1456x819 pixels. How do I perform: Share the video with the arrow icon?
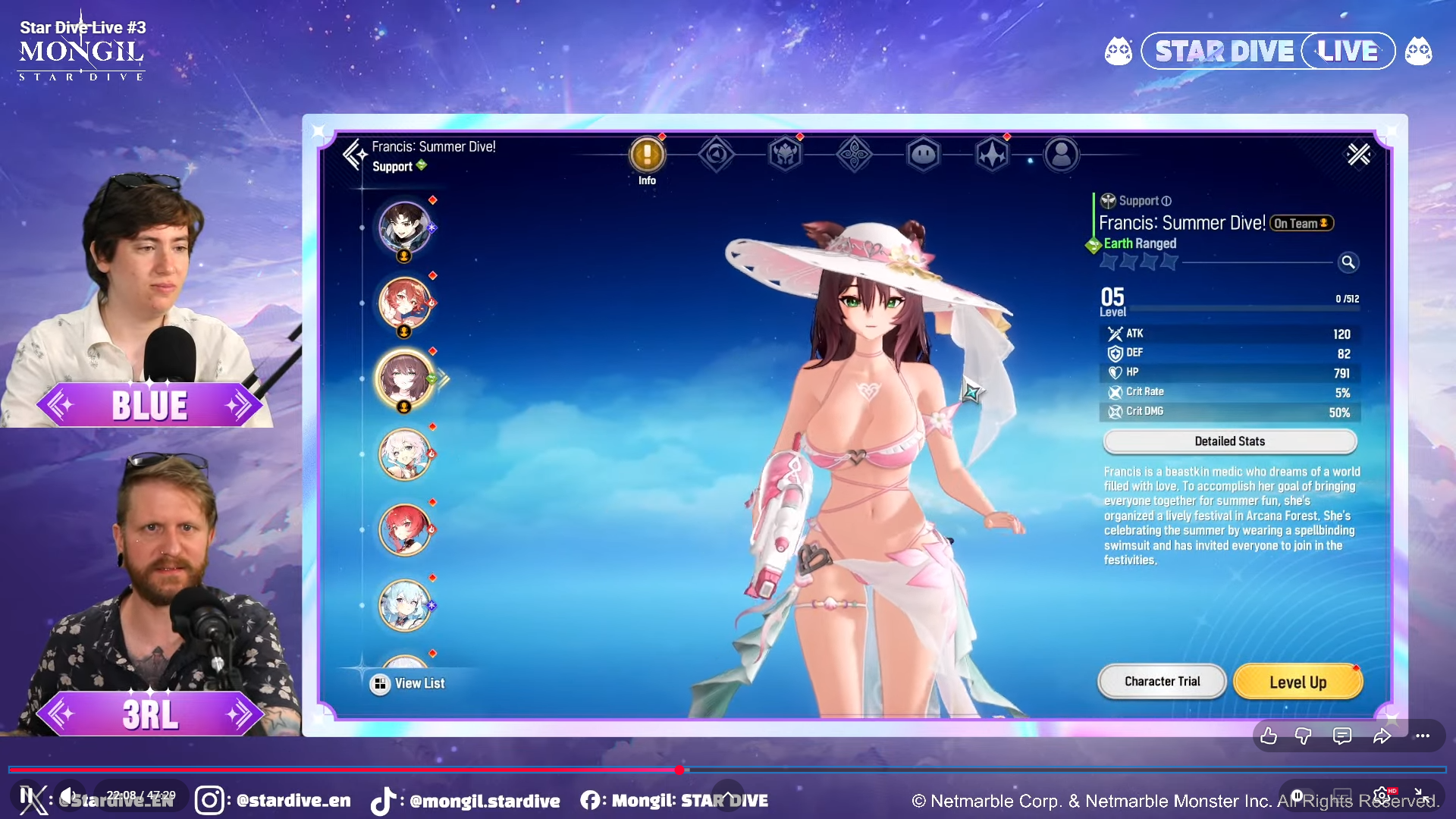click(1382, 736)
